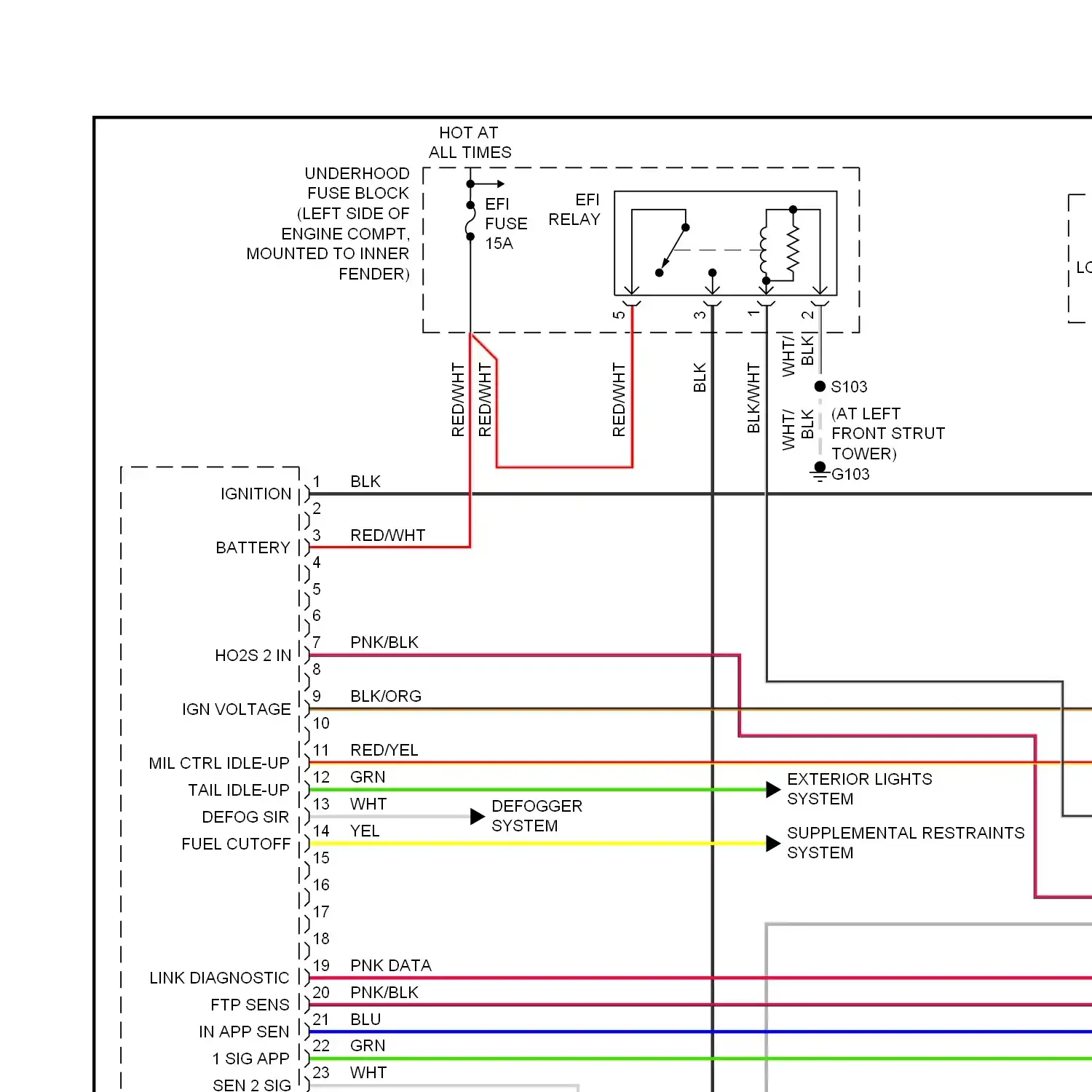The height and width of the screenshot is (1092, 1092).
Task: Click the IN APP SEN label
Action: [x=244, y=1032]
